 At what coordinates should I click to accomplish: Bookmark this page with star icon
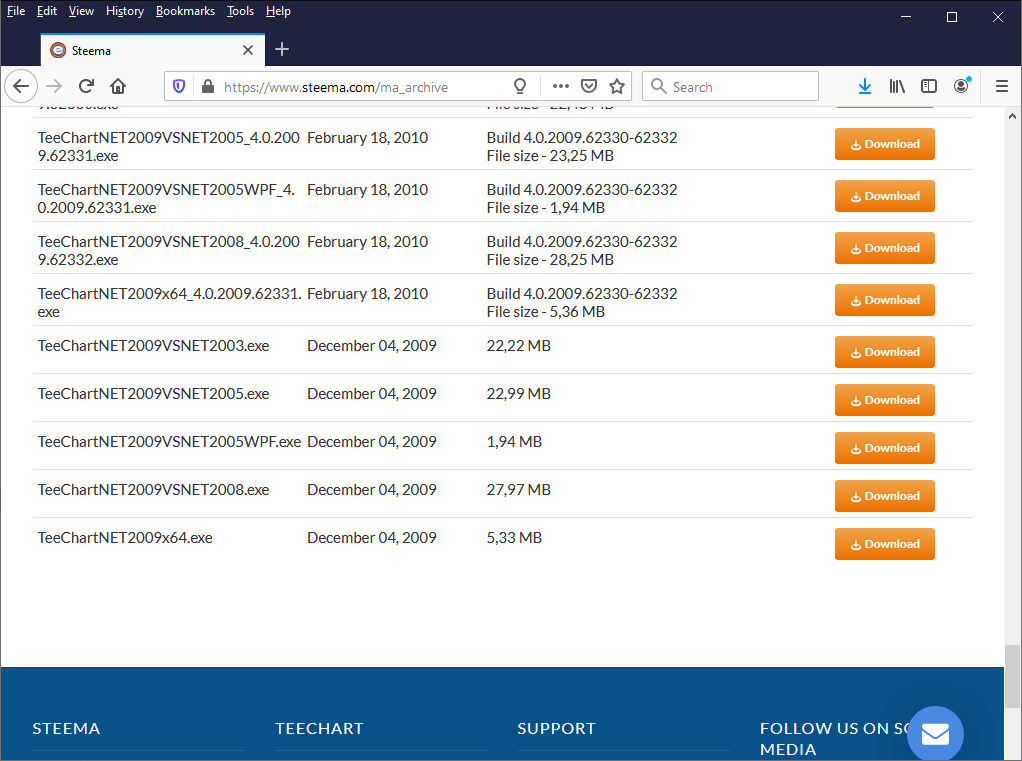pos(617,86)
